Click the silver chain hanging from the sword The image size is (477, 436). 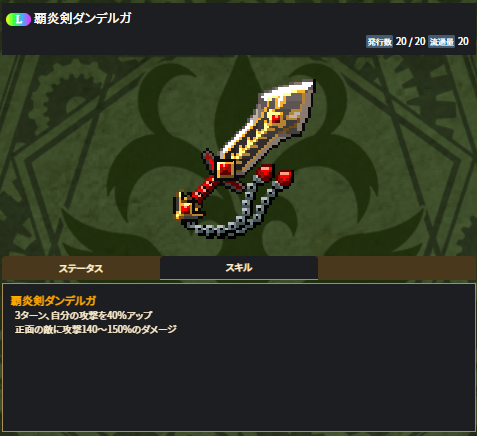point(235,211)
